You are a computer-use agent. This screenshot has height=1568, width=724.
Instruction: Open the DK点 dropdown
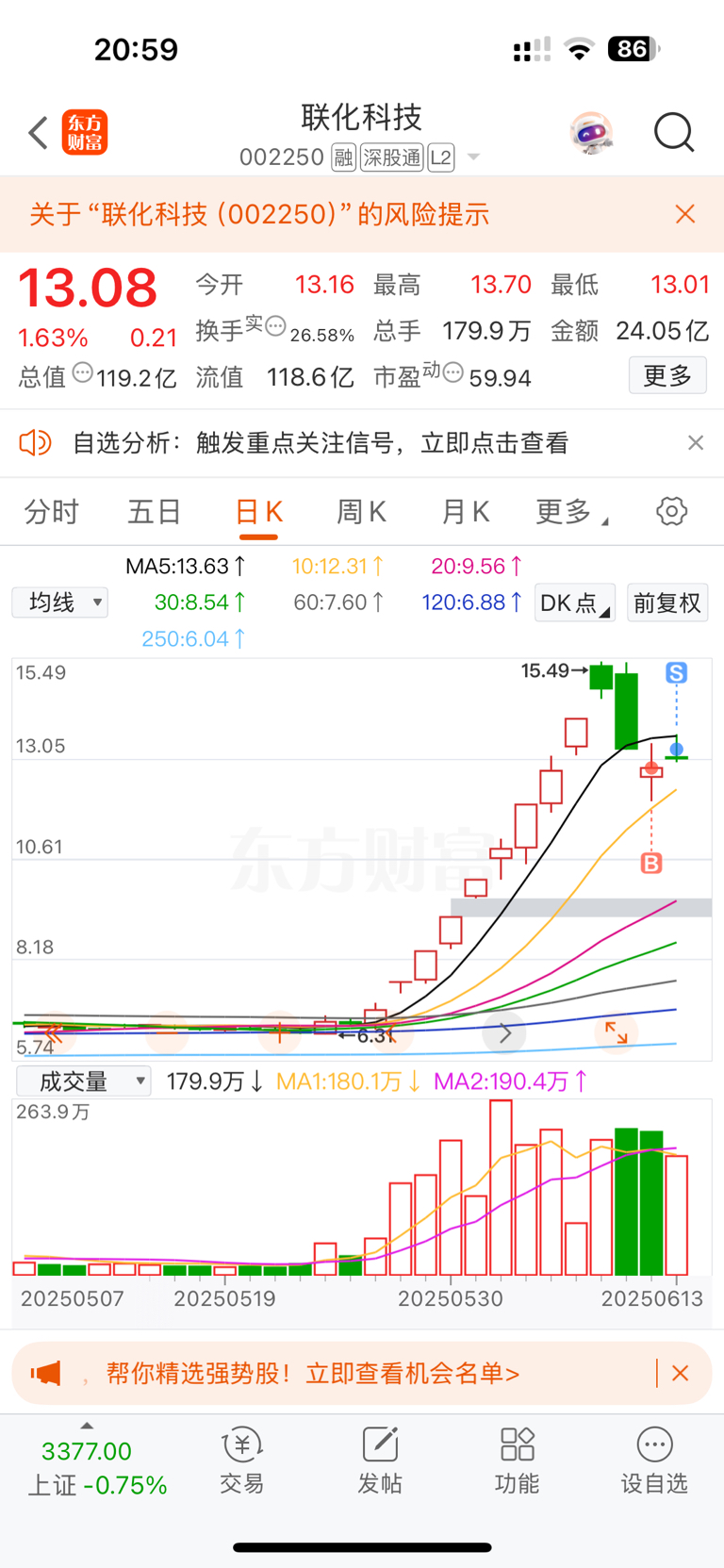click(x=575, y=602)
